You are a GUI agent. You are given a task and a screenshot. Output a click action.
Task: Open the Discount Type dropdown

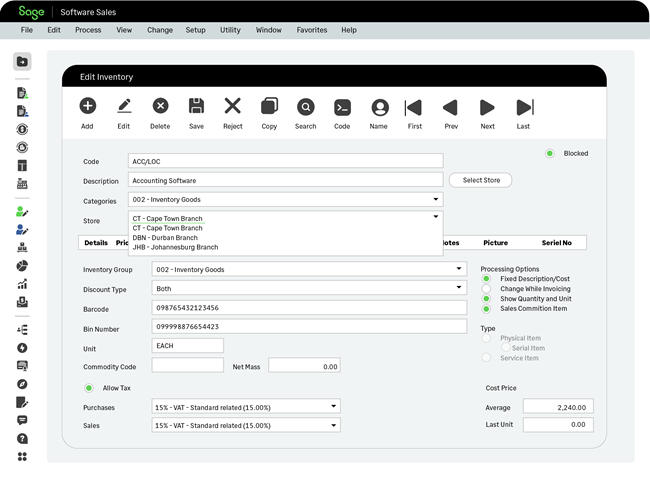coord(459,288)
